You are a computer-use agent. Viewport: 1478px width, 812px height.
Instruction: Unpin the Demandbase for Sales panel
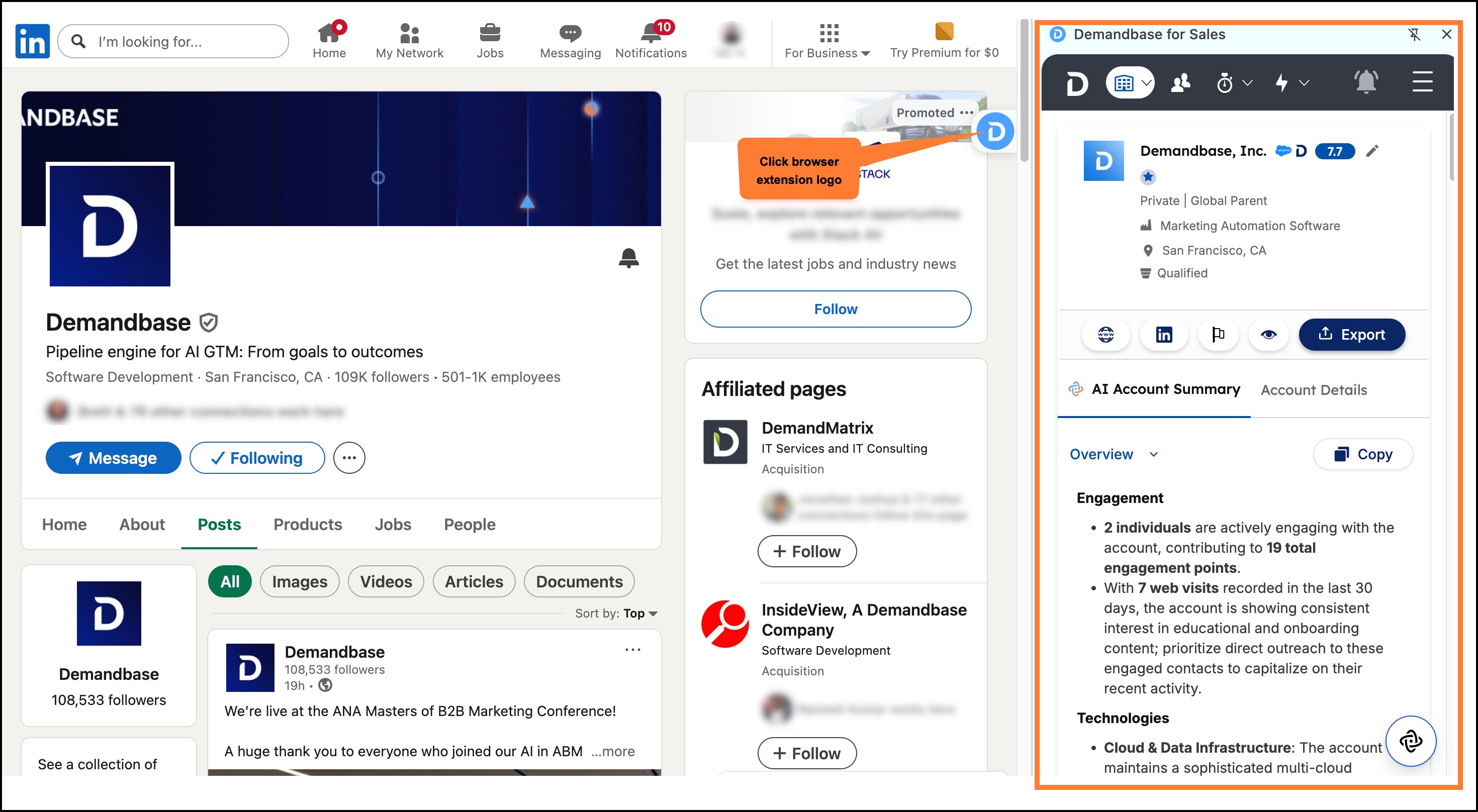click(1414, 34)
